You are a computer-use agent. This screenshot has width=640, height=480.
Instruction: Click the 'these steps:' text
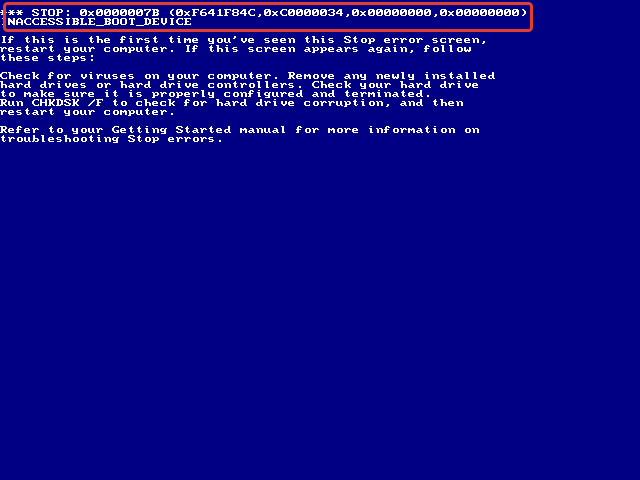(47, 58)
